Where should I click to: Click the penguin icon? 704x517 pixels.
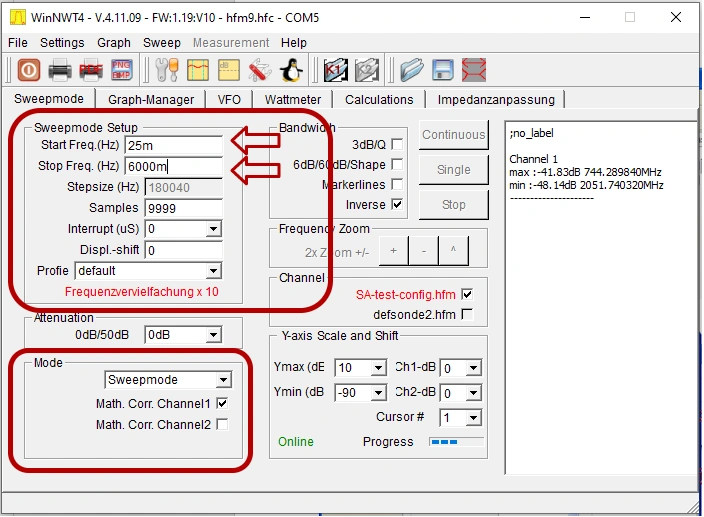291,70
